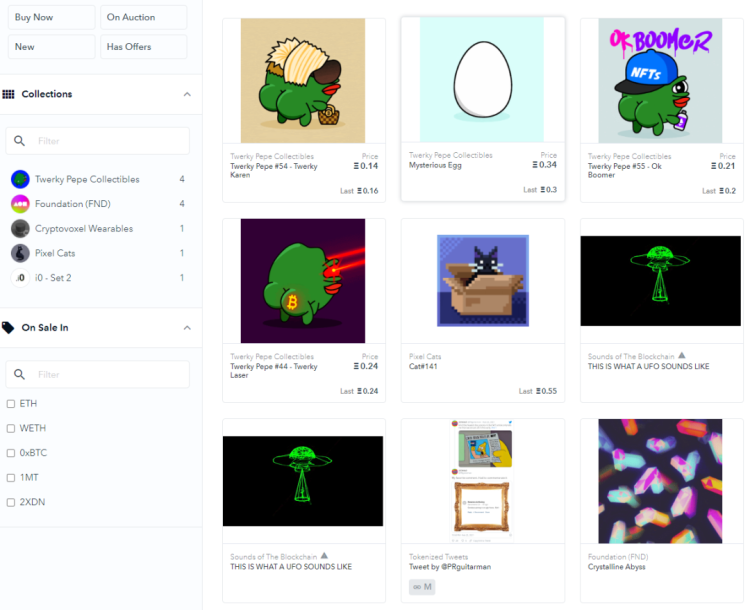Click the On Sale In tag icon
Viewport: 750px width, 610px height.
[x=8, y=328]
